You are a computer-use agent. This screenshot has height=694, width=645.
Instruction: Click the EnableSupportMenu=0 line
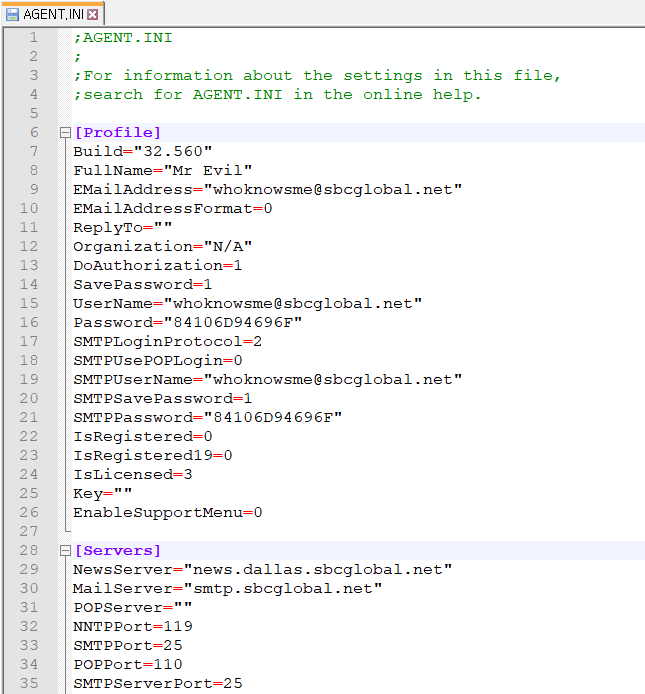(x=168, y=513)
